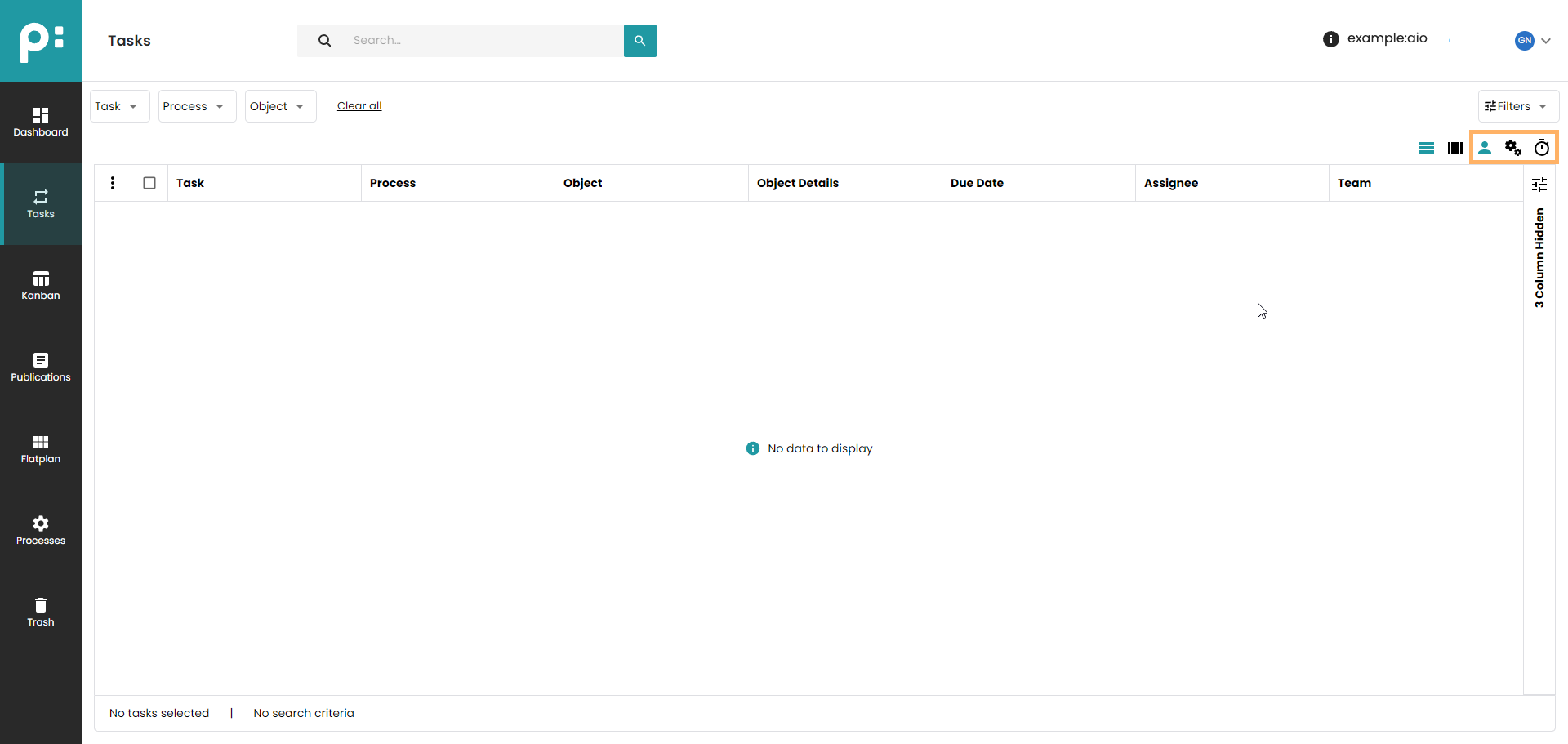The height and width of the screenshot is (744, 1568).
Task: Click the double-gears automation icon
Action: pyautogui.click(x=1513, y=148)
